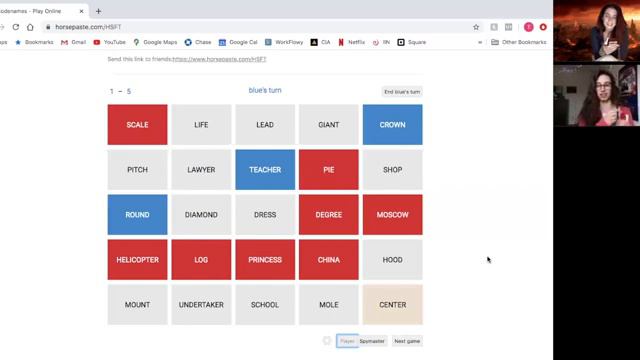Click the red DEGREE card

(329, 215)
